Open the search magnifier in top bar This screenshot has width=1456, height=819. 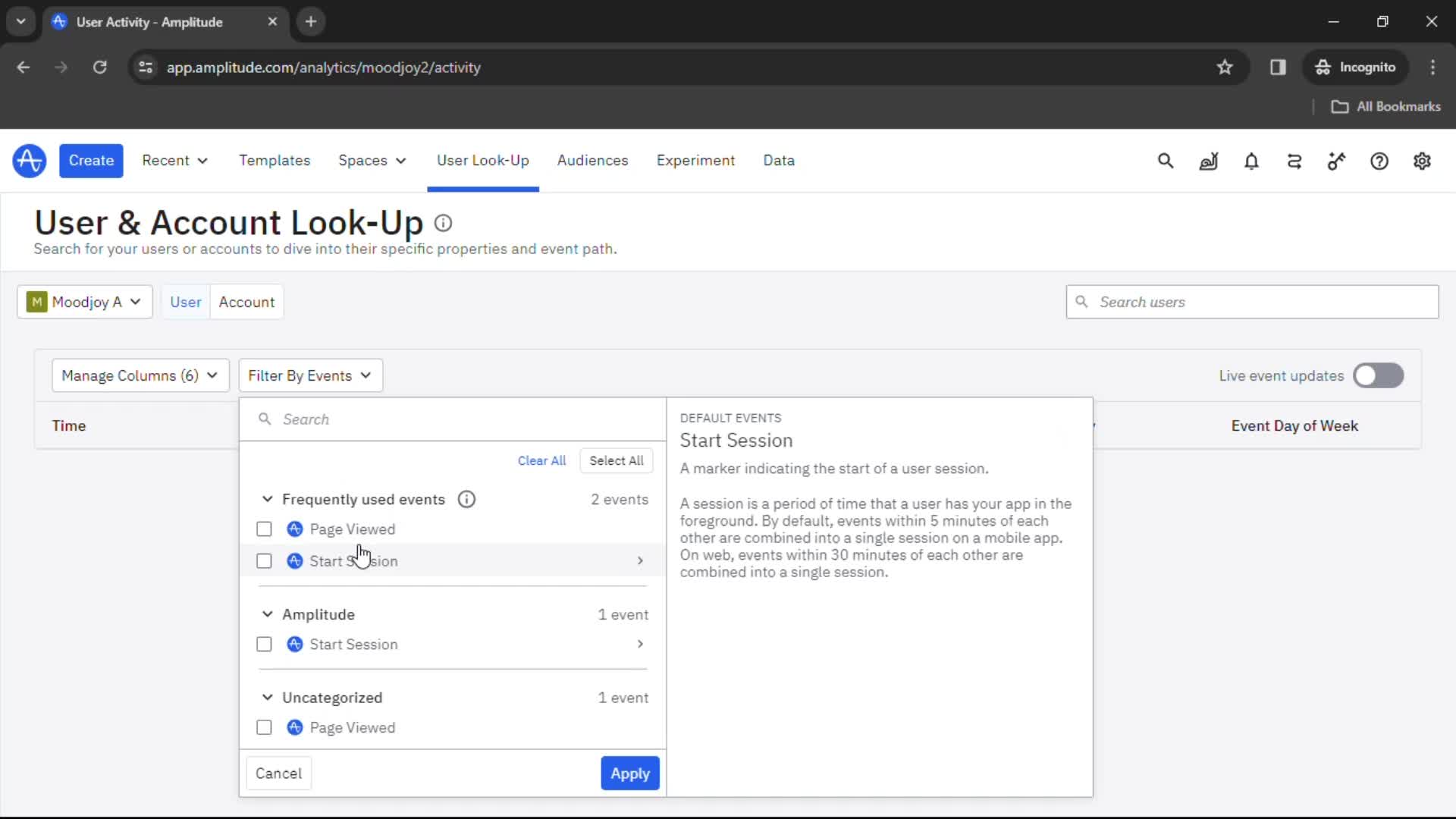(1166, 161)
